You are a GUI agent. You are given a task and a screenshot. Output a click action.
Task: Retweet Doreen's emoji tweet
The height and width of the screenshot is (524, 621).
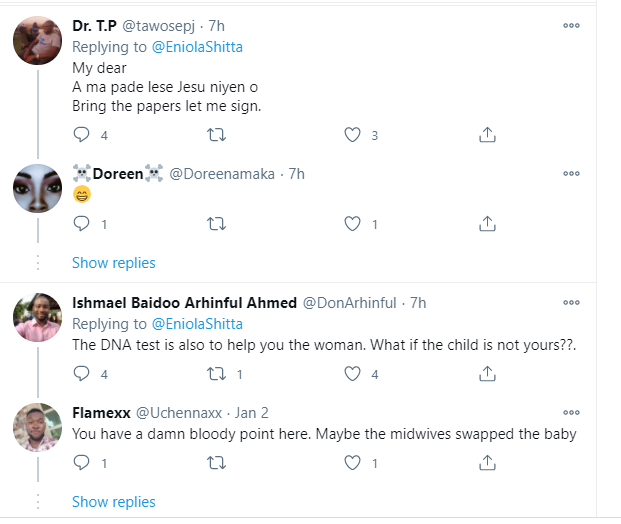pyautogui.click(x=216, y=224)
